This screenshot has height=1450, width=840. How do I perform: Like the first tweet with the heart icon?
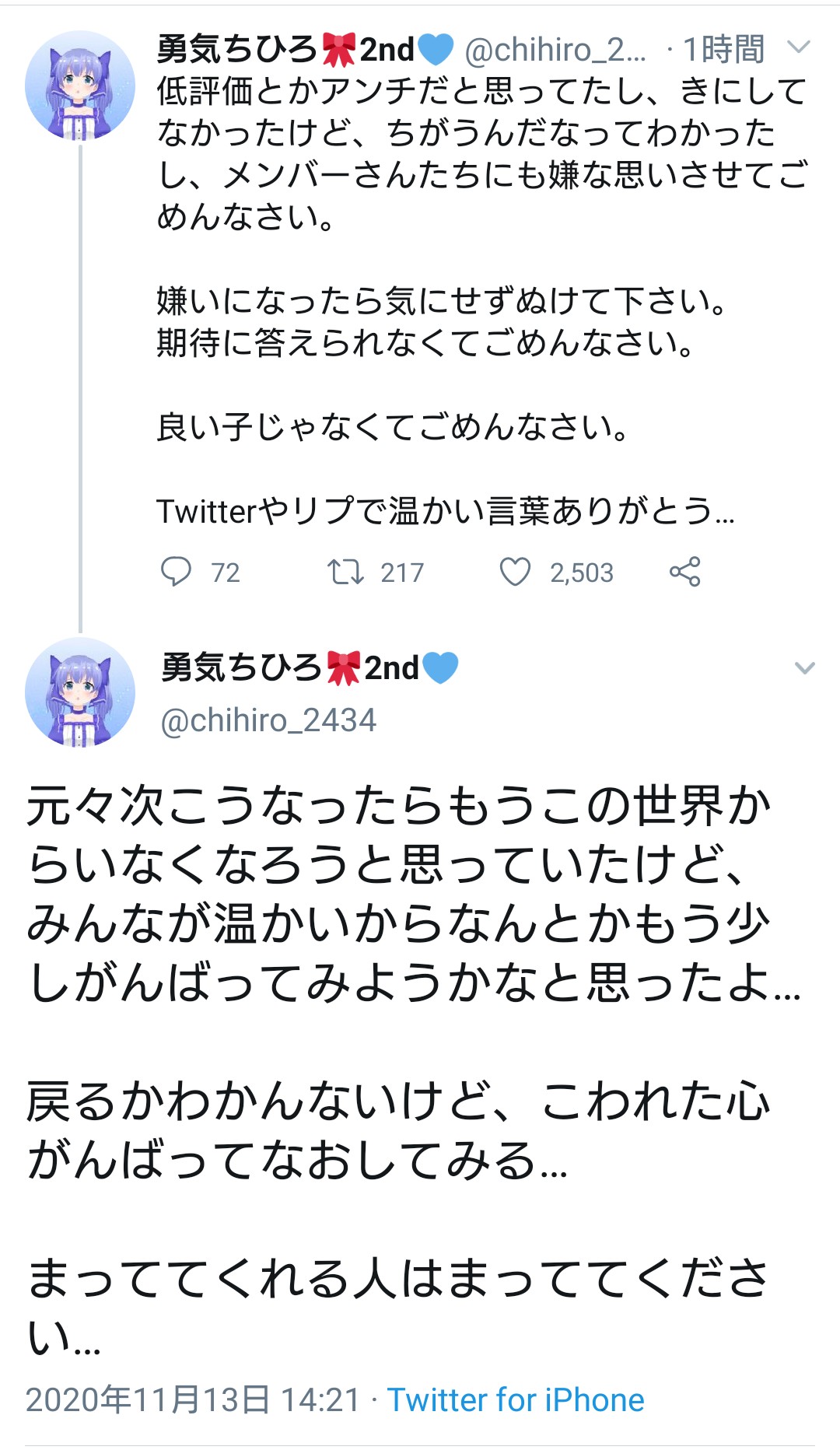click(515, 572)
